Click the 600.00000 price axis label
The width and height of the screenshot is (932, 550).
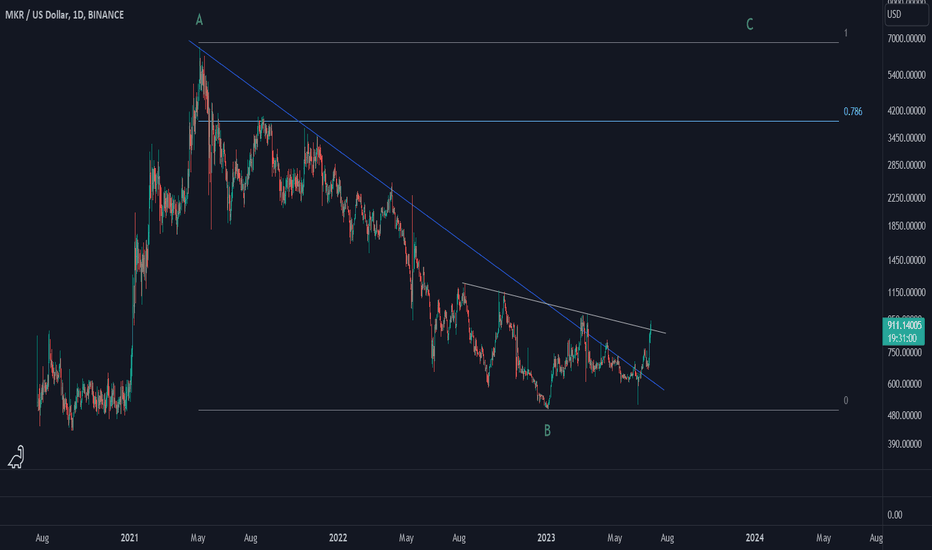coord(907,384)
